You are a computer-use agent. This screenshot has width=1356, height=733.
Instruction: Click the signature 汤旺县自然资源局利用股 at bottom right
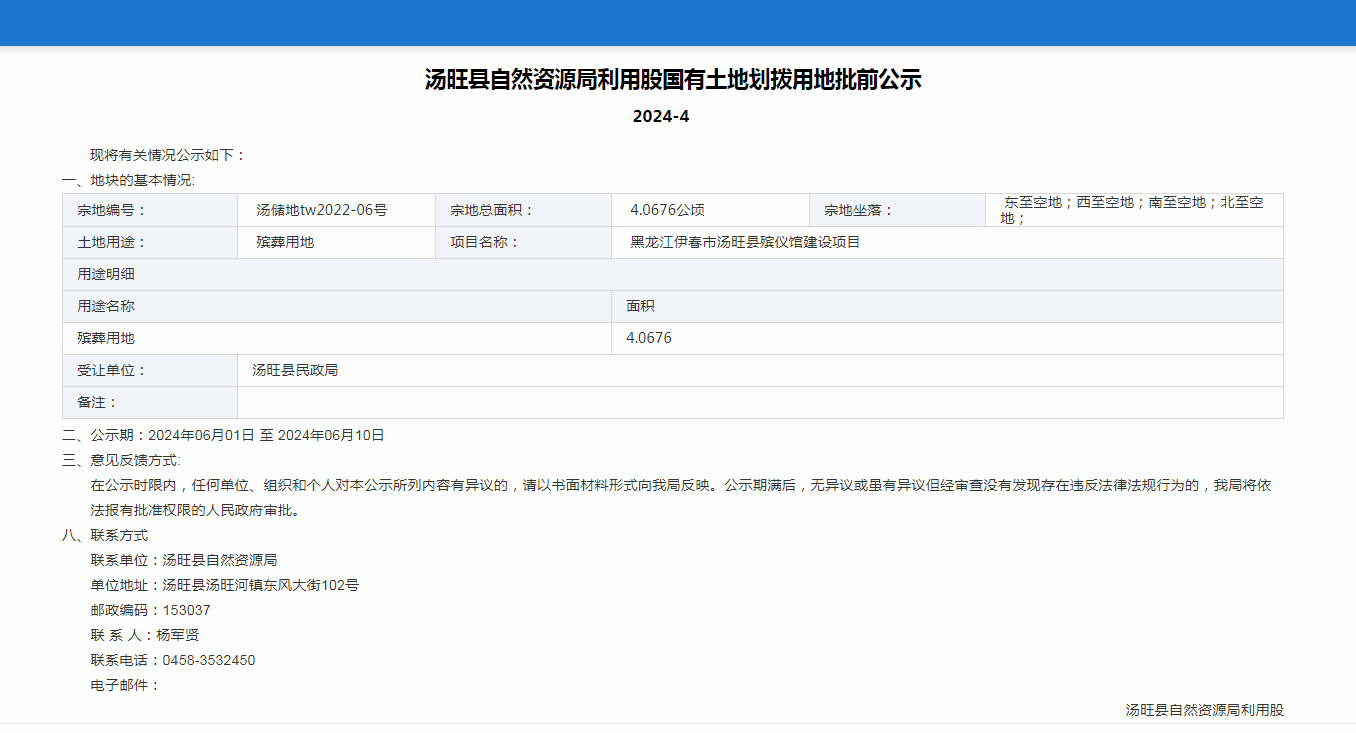click(x=1204, y=710)
